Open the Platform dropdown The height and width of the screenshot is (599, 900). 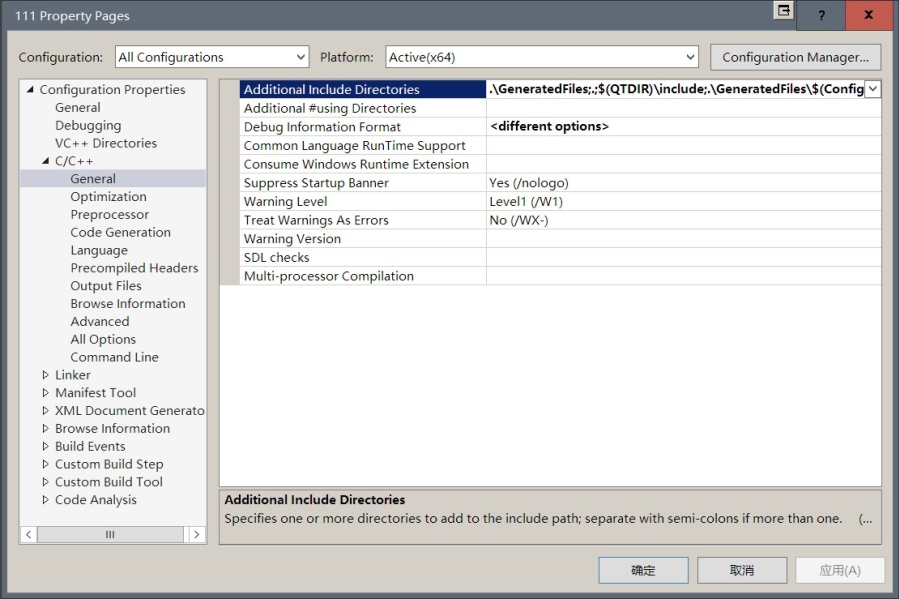(x=541, y=57)
